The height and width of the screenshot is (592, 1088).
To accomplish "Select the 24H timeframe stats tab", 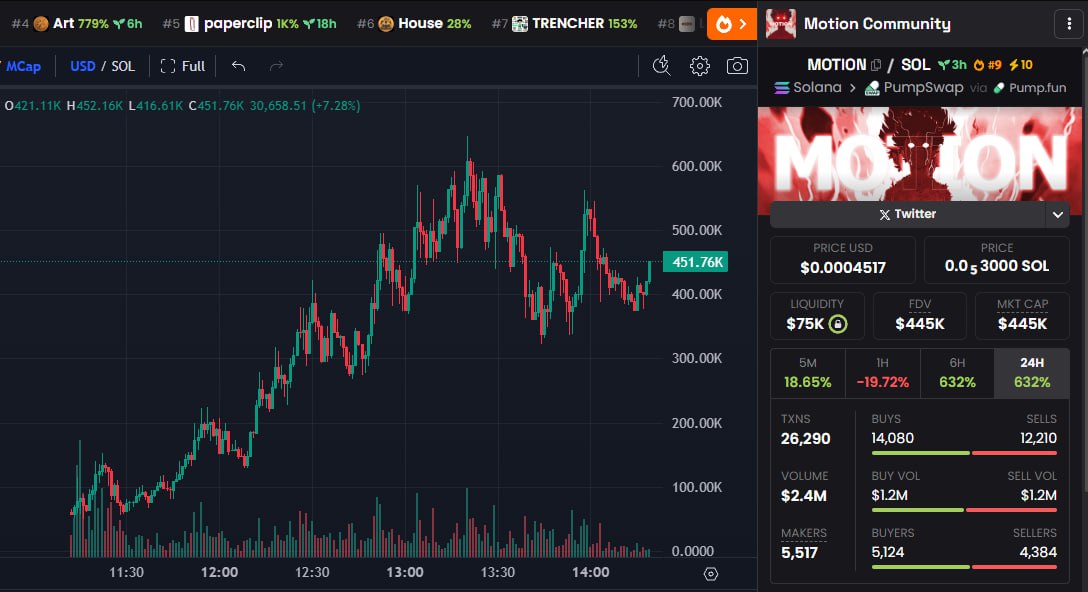I will point(1032,373).
